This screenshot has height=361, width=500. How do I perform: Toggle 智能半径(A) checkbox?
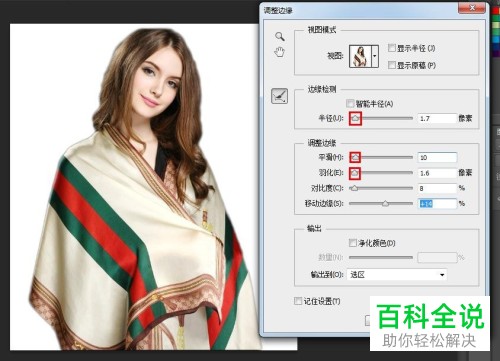pyautogui.click(x=350, y=103)
